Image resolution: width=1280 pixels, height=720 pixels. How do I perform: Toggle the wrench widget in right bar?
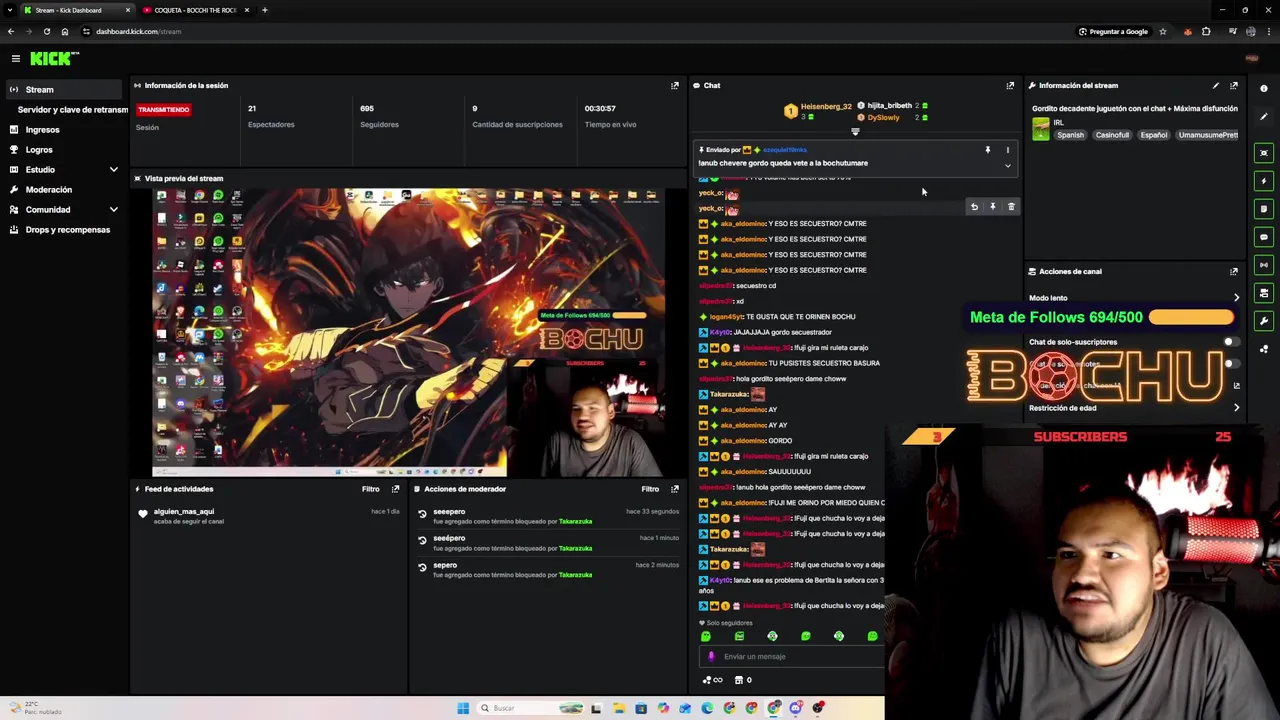(1264, 321)
